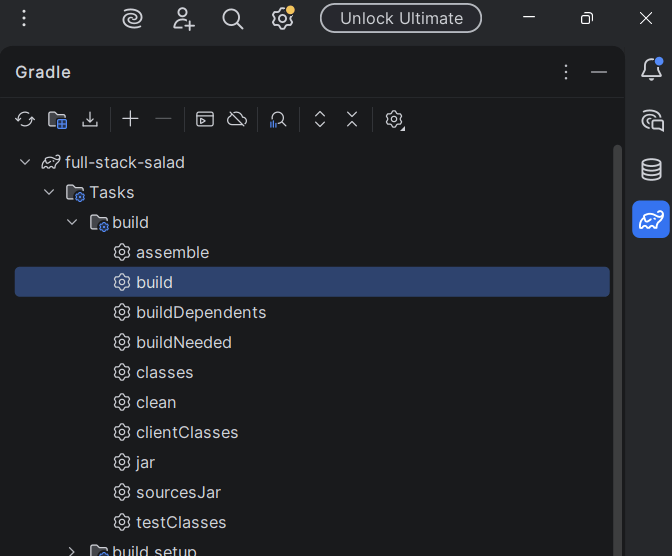The width and height of the screenshot is (672, 556).
Task: Open AI Chat tool window icon
Action: [x=652, y=120]
